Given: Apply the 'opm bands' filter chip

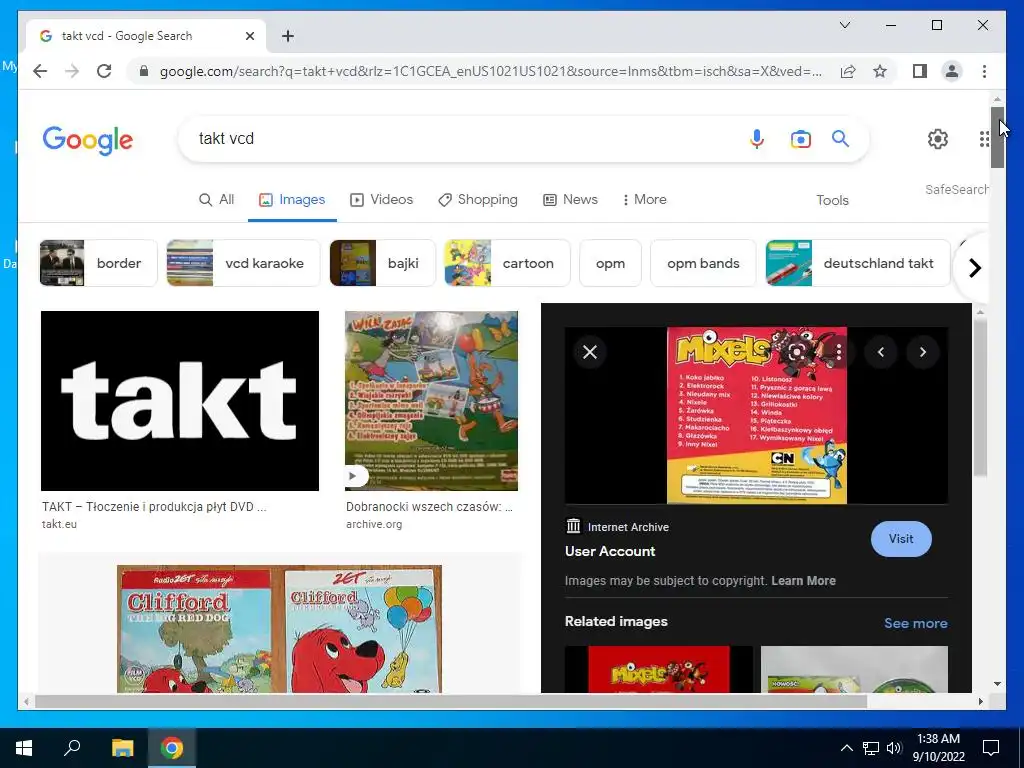Looking at the screenshot, I should tap(703, 263).
